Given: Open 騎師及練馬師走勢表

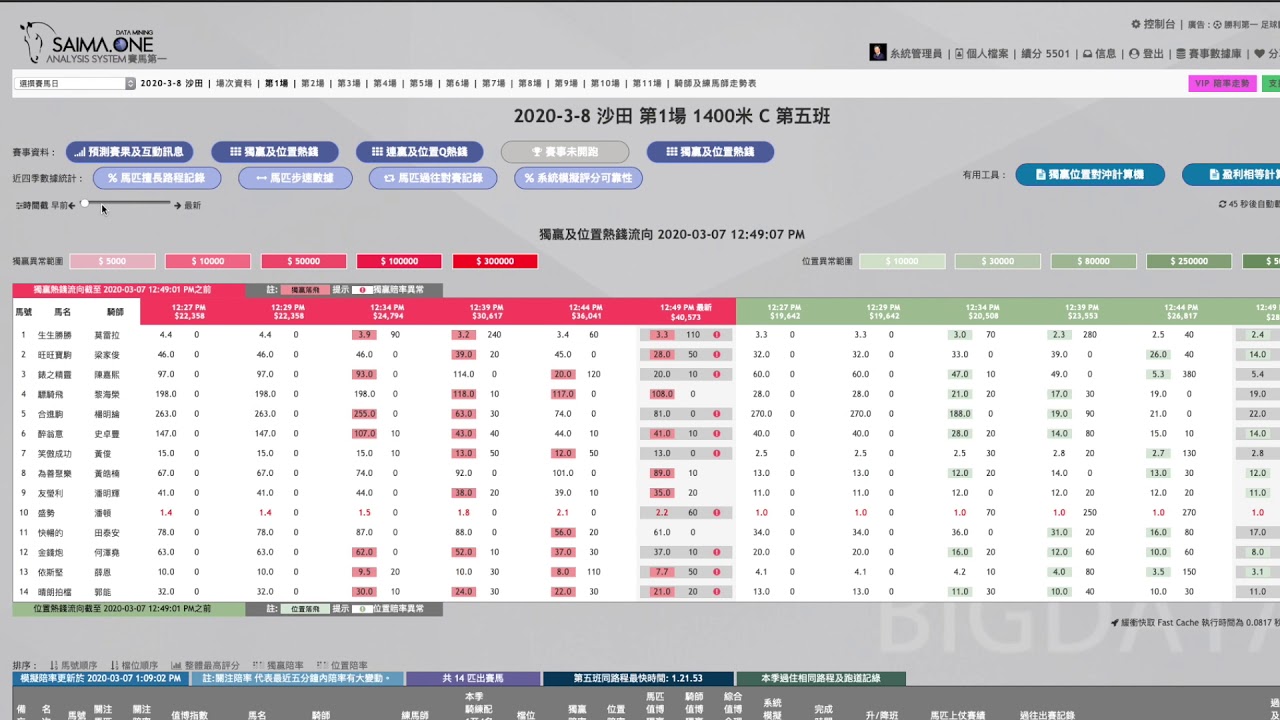Looking at the screenshot, I should click(715, 84).
